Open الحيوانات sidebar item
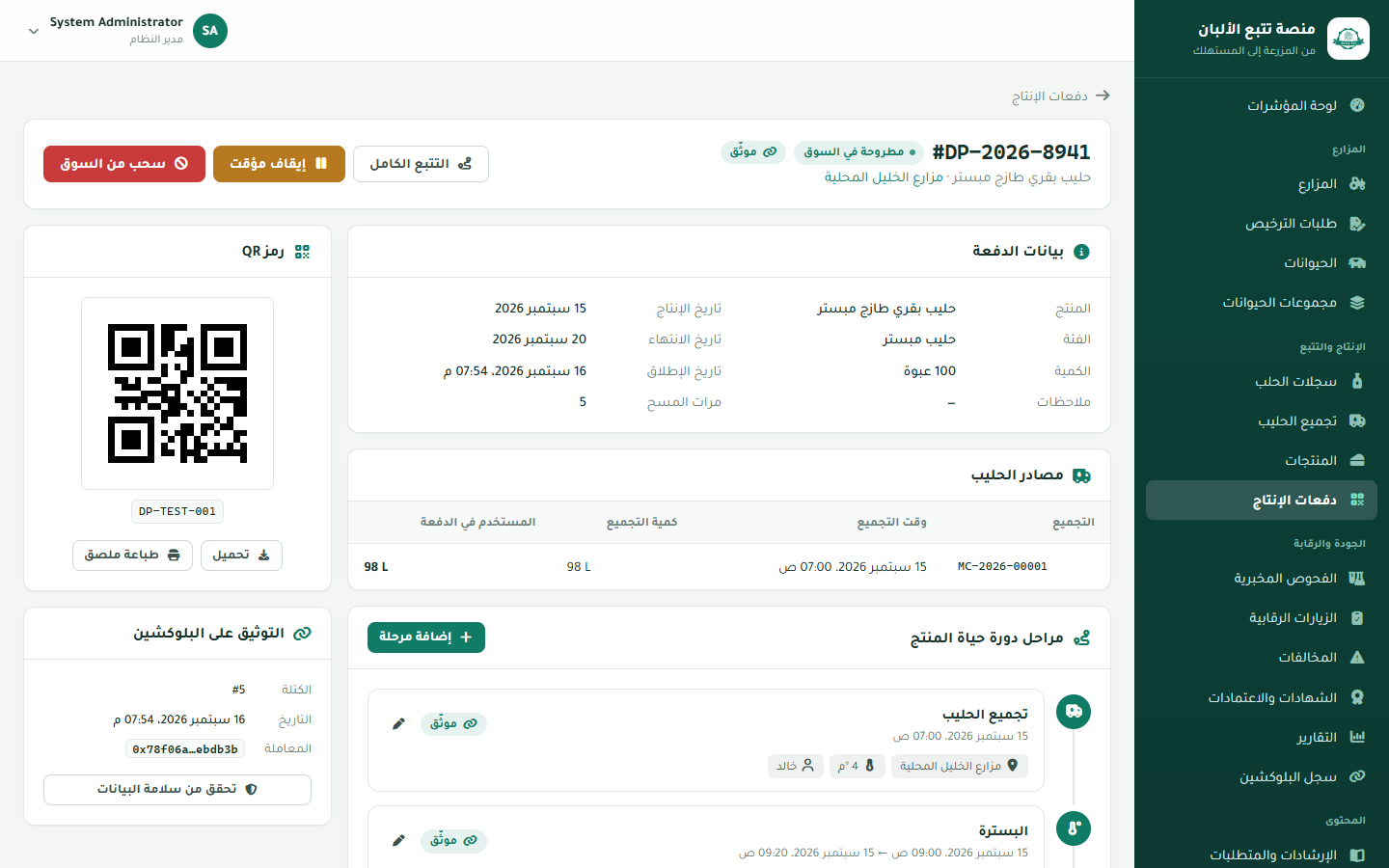This screenshot has height=868, width=1389. (x=1261, y=263)
